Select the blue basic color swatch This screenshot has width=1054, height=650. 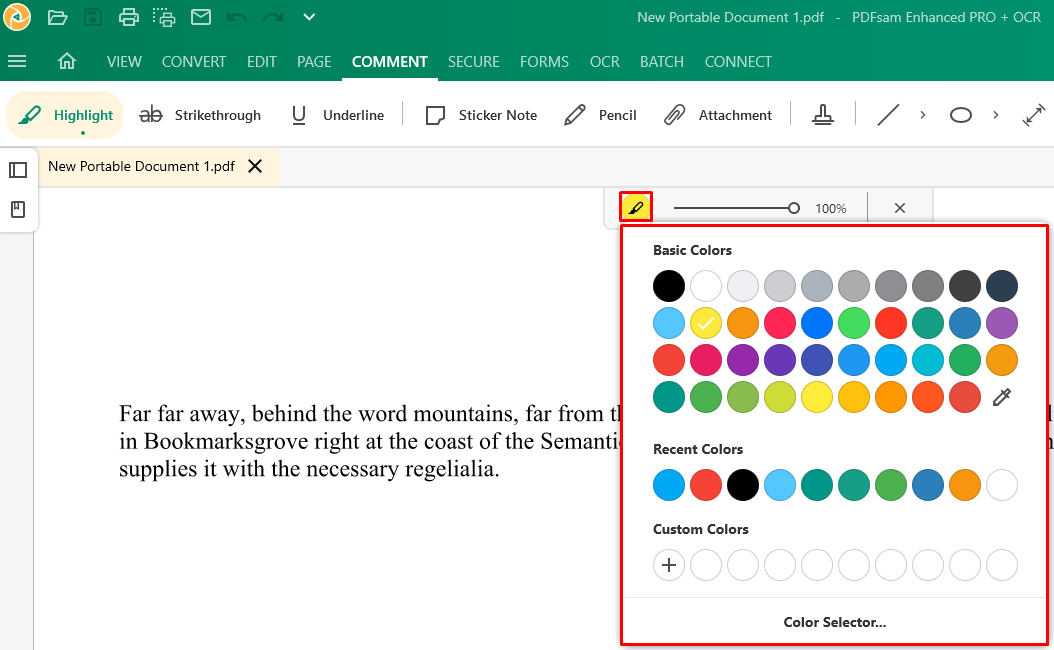[817, 322]
